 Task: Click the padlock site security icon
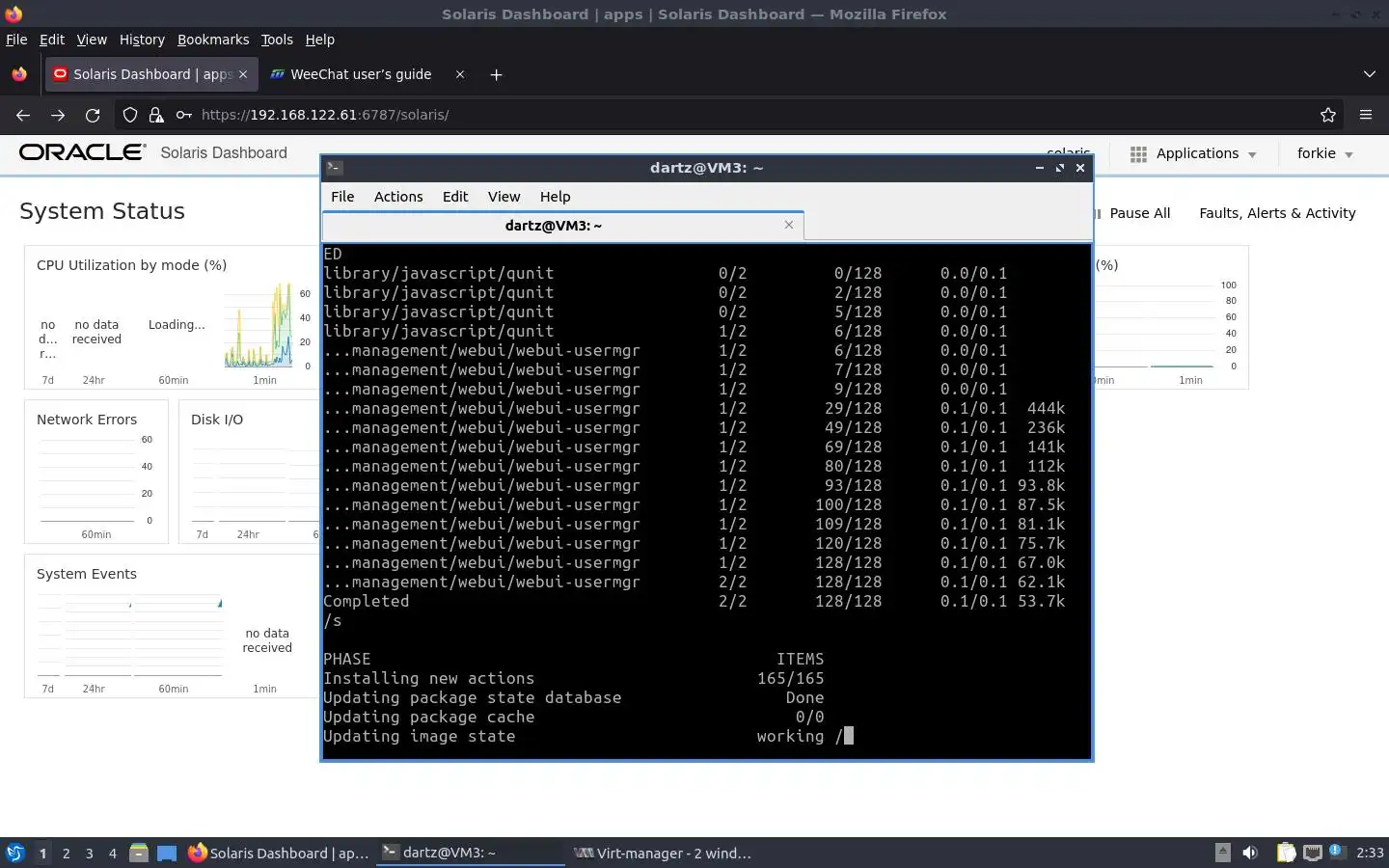click(x=156, y=115)
